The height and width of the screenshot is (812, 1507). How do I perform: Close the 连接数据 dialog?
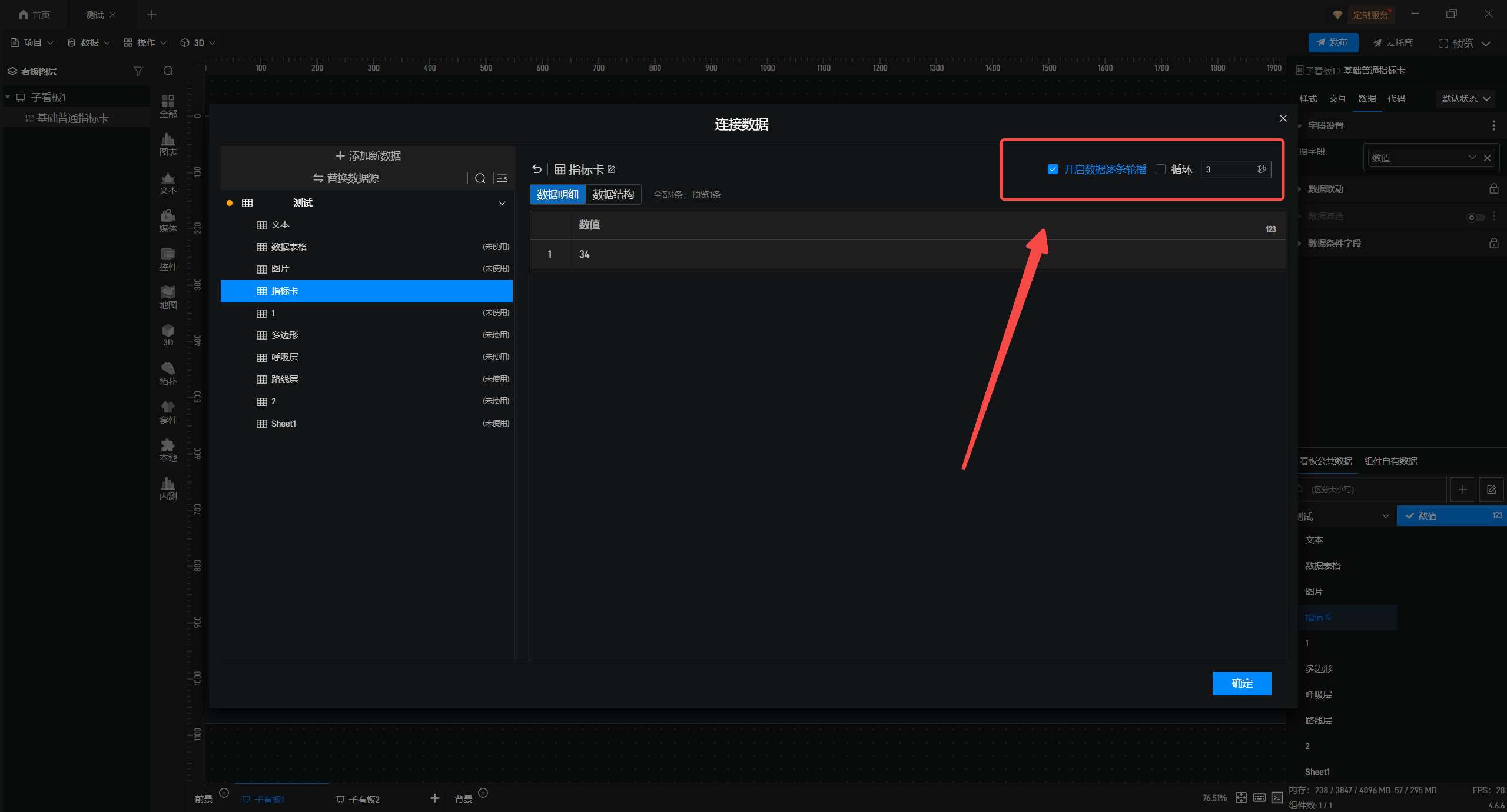(x=1283, y=118)
